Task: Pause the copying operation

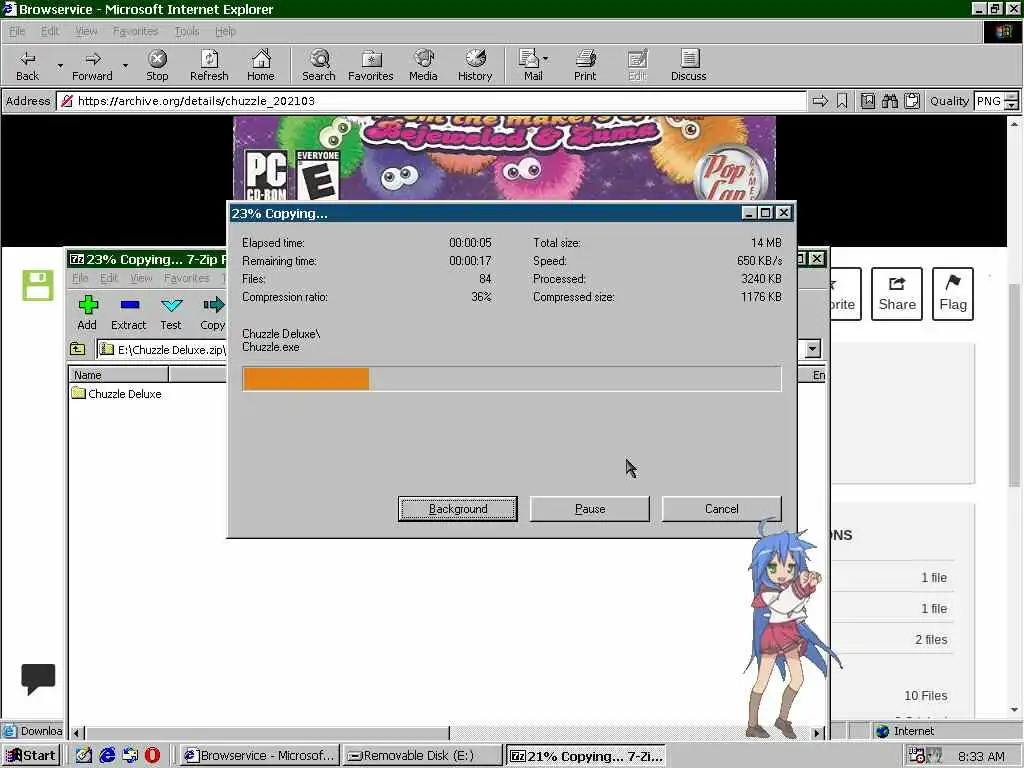Action: 590,509
